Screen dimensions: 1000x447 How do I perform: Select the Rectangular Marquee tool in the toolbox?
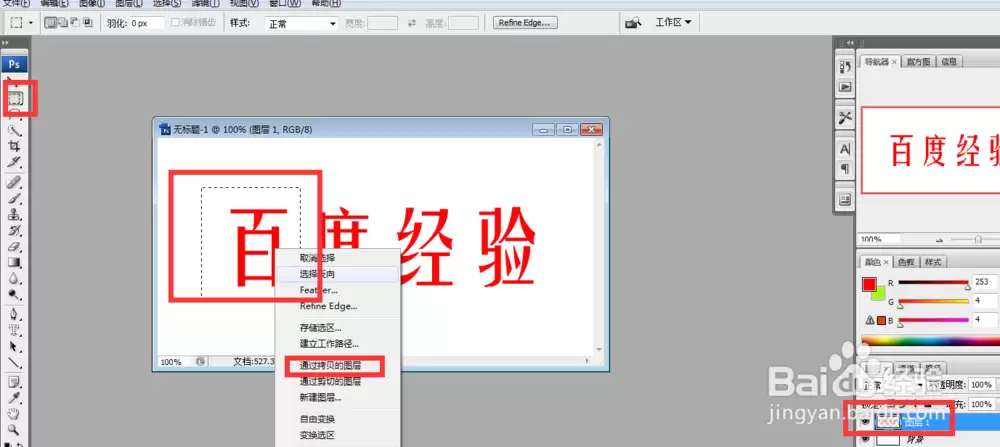[15, 99]
